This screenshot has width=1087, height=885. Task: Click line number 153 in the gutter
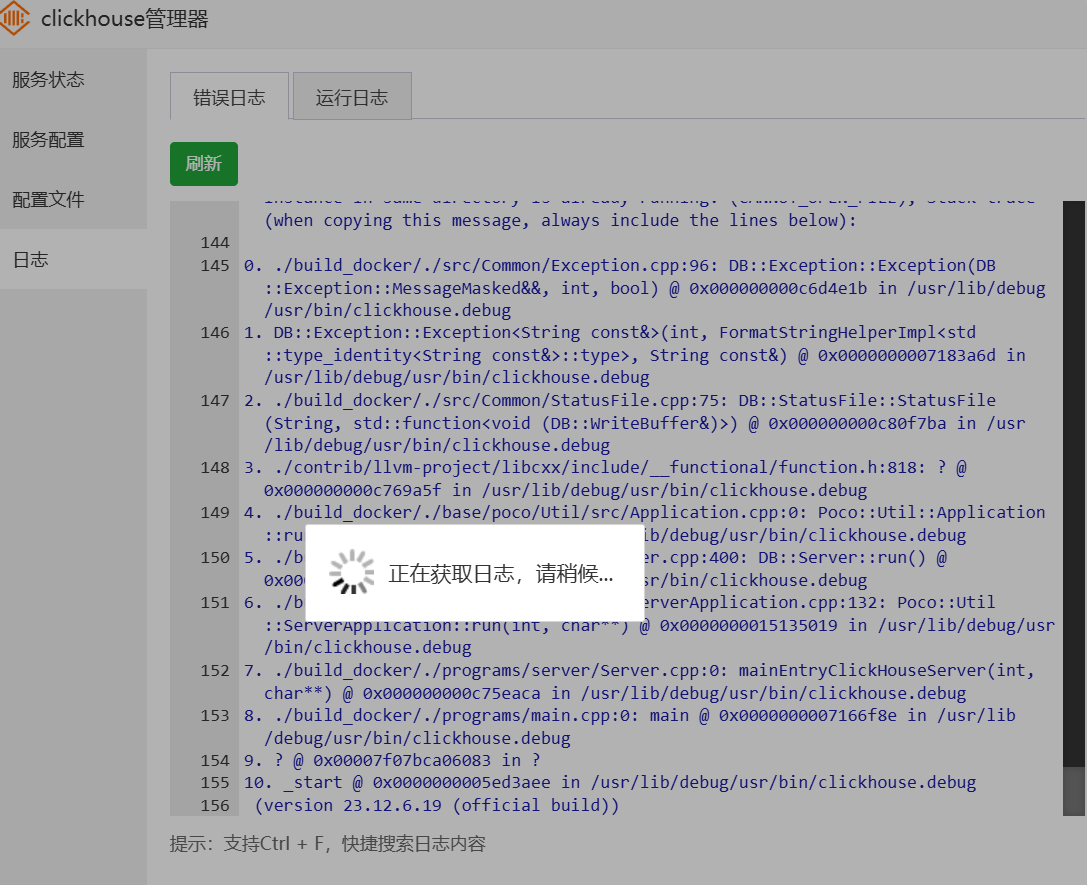[x=215, y=716]
